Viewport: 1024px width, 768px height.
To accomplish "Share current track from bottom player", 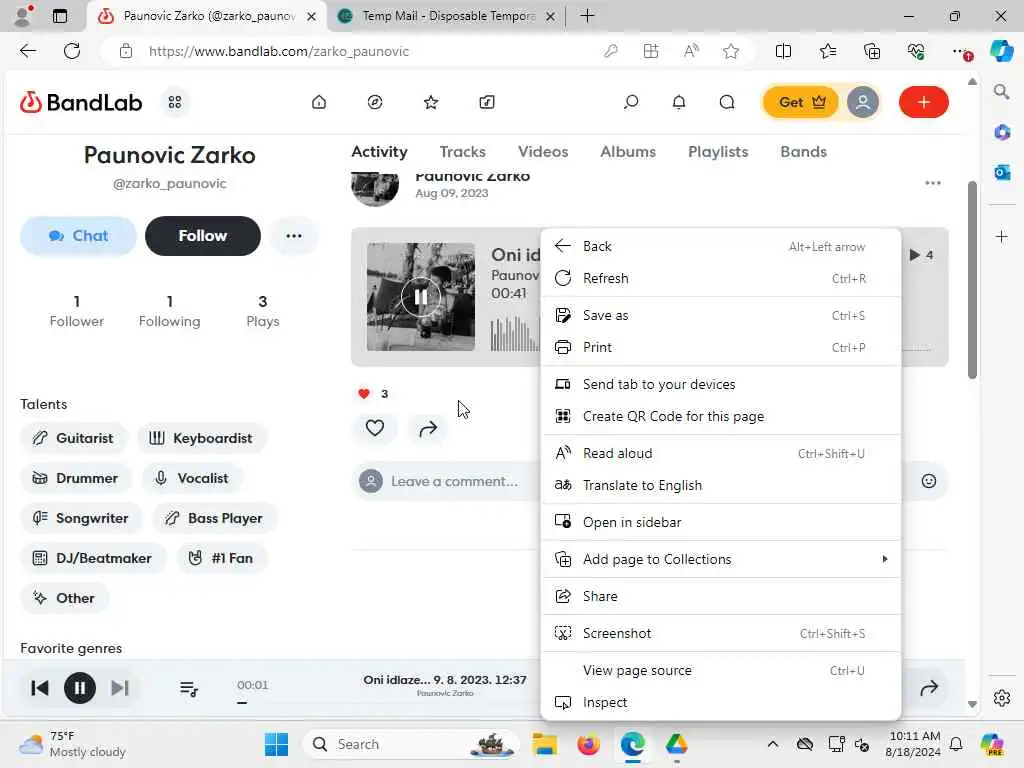I will [929, 688].
